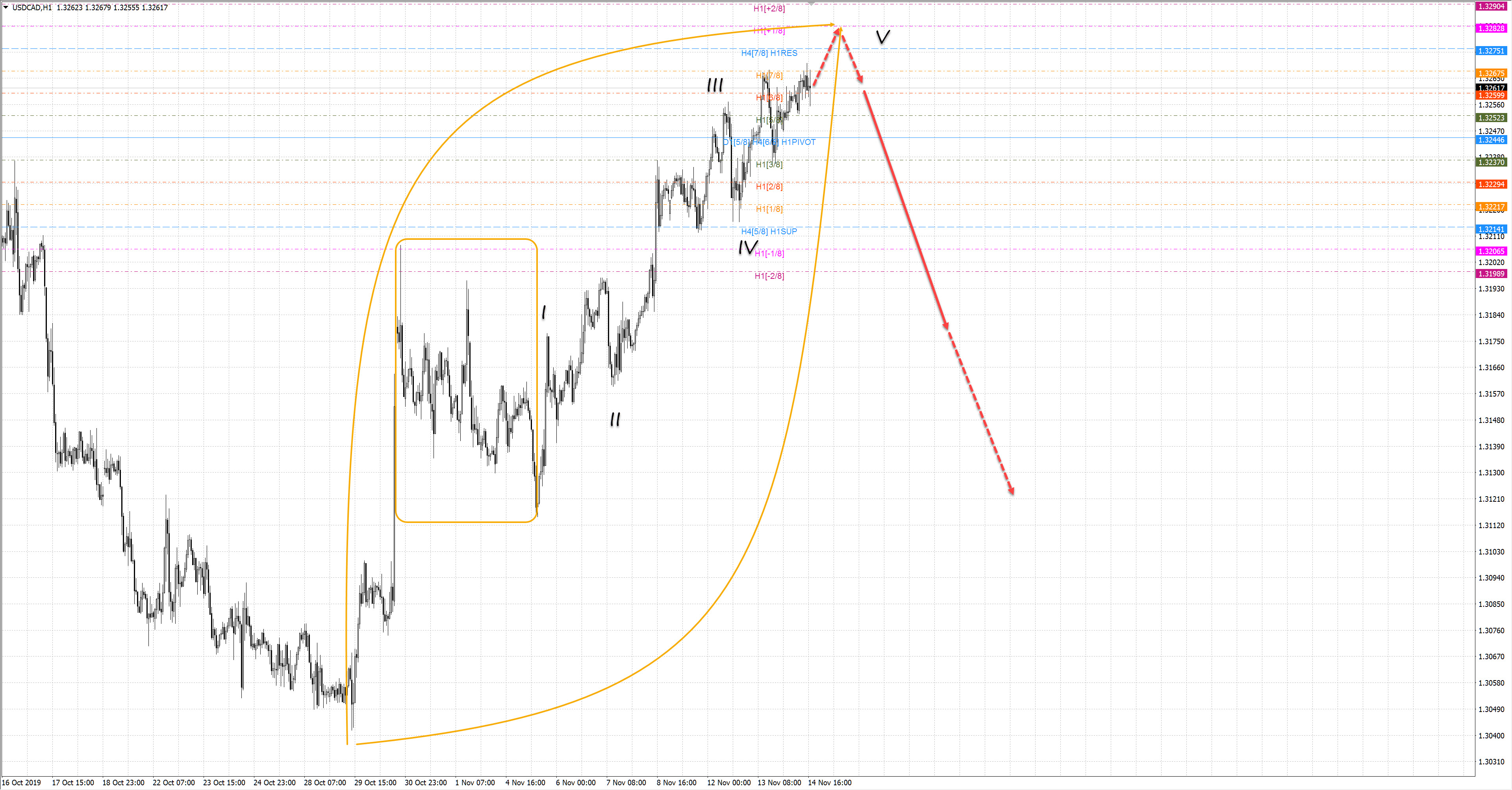Click the USDCAD,H1 chart title text
The height and width of the screenshot is (790, 1512).
click(31, 7)
